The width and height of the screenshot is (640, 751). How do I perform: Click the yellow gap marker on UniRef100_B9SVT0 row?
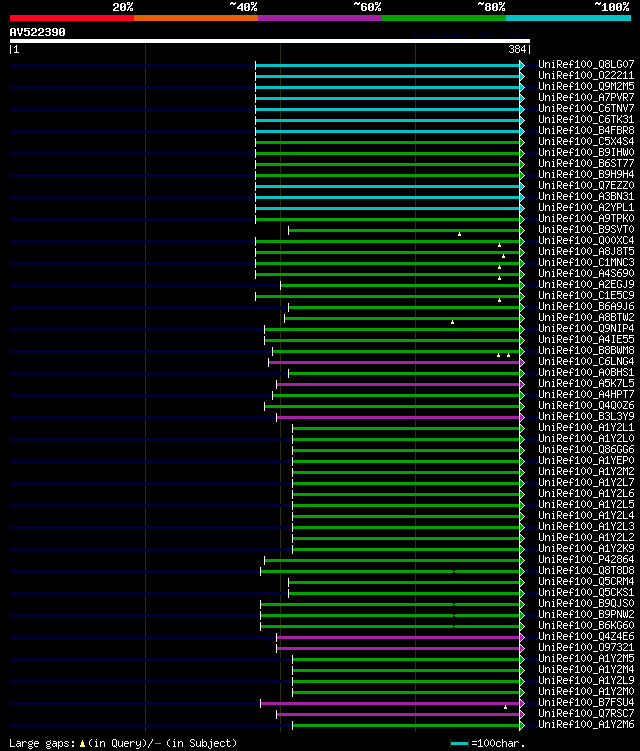[x=459, y=234]
